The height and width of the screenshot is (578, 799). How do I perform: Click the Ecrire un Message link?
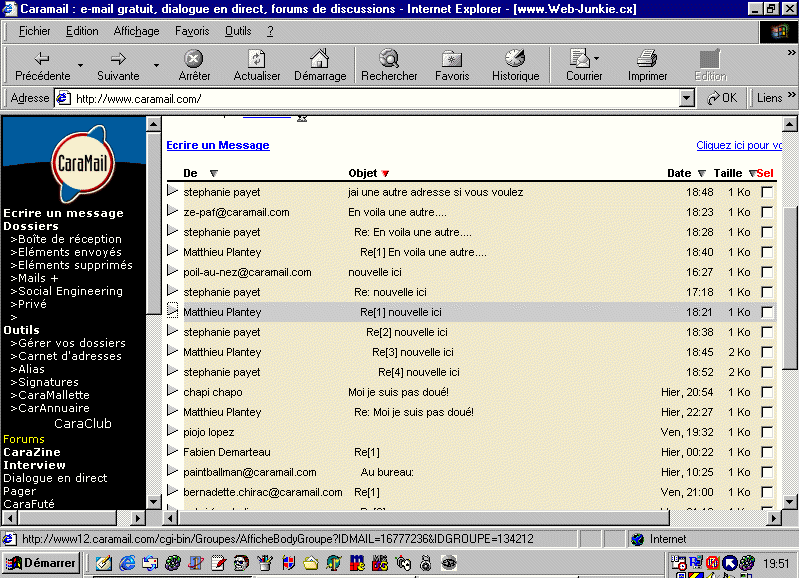(218, 145)
